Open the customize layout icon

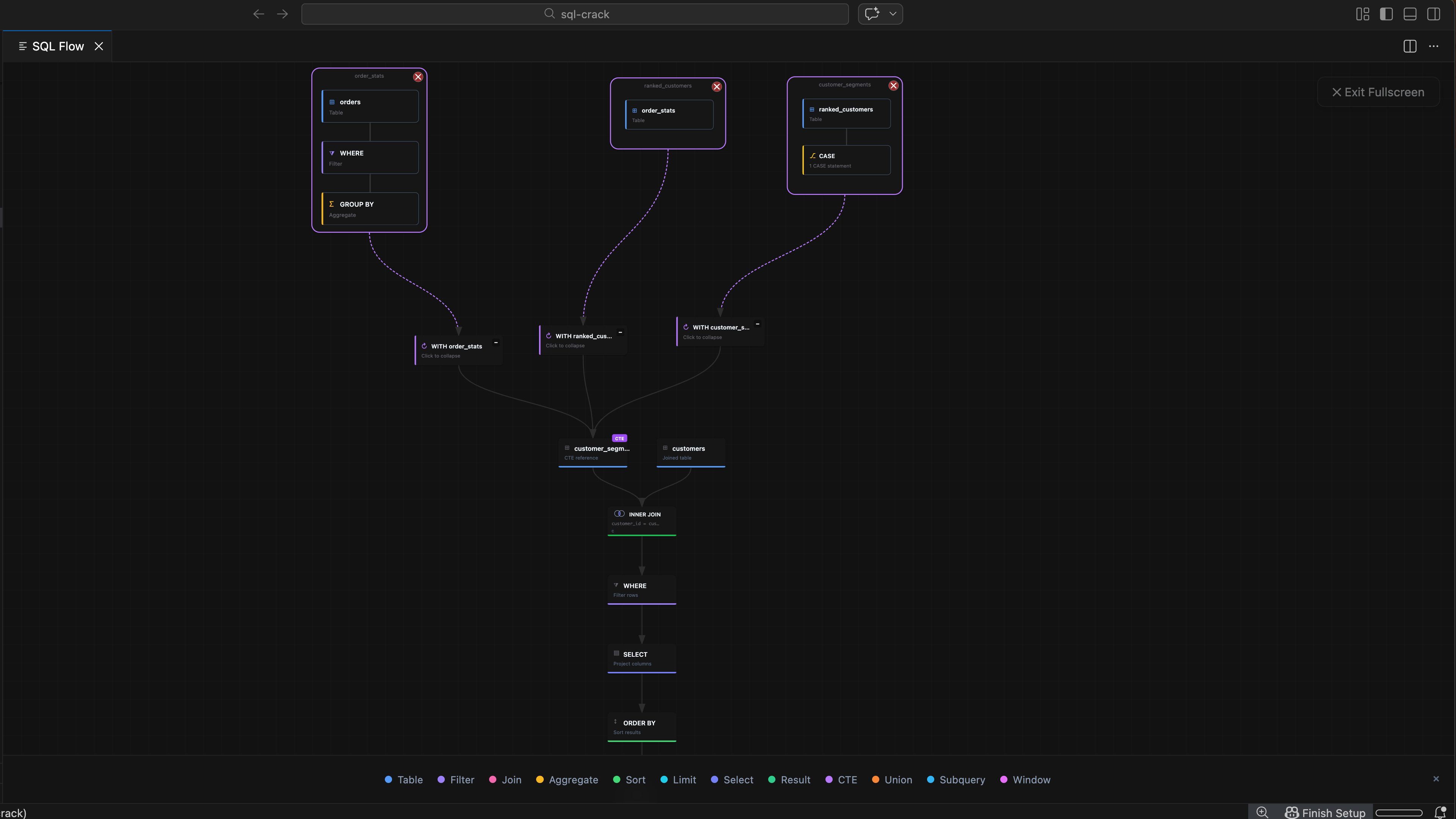click(1362, 14)
